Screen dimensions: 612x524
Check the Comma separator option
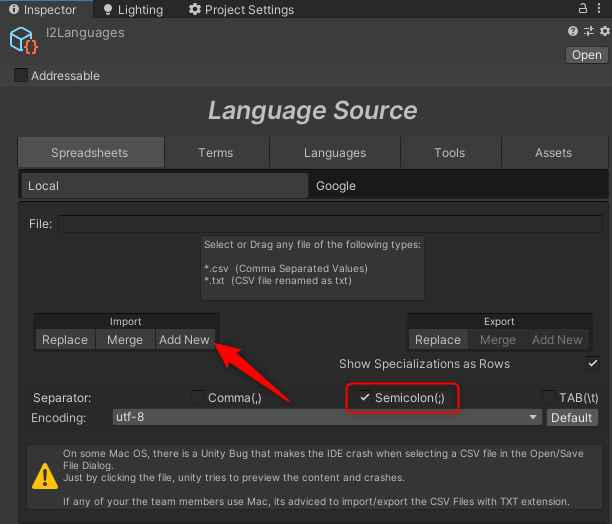pos(197,397)
